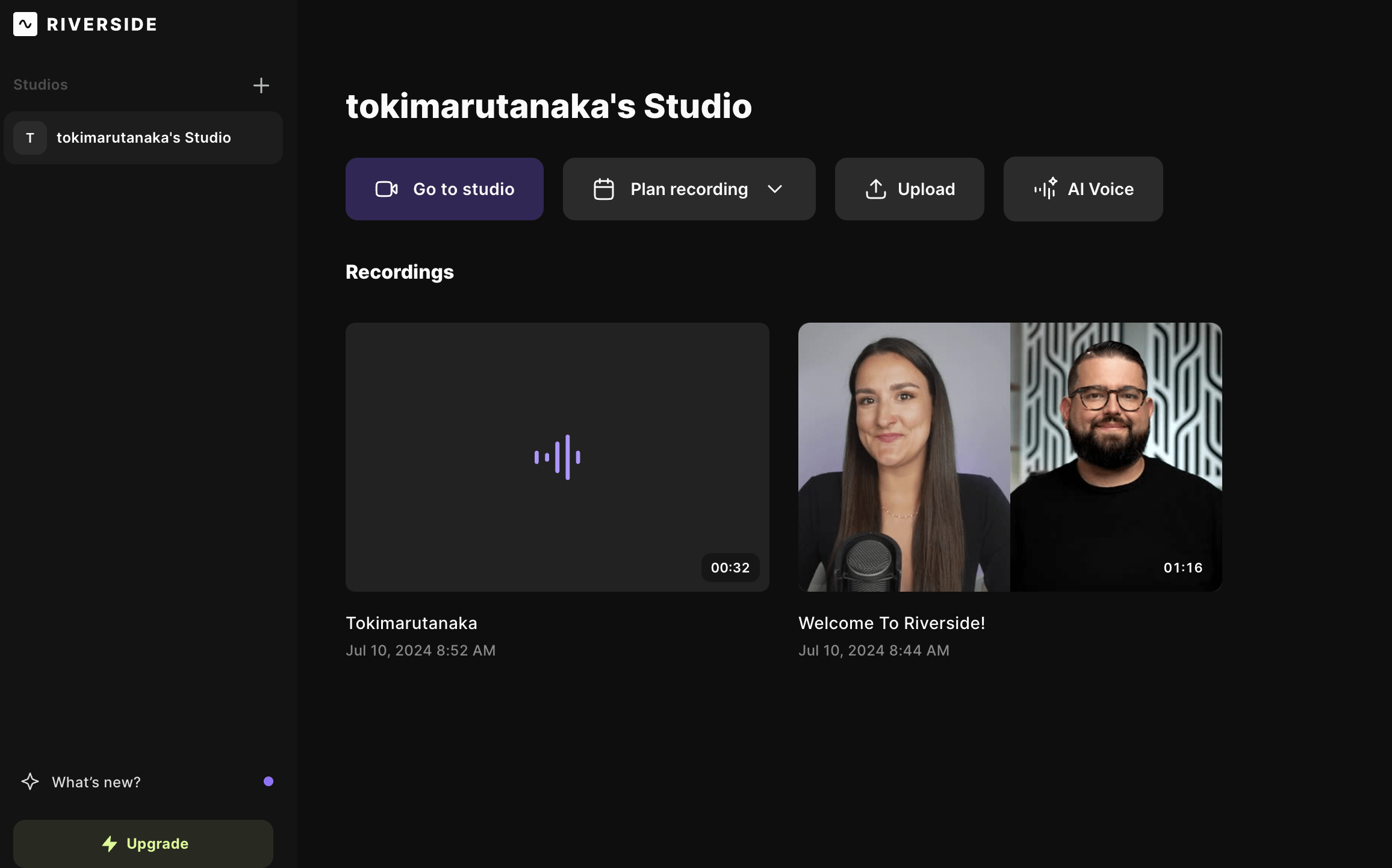1392x868 pixels.
Task: Click the purple notification dot
Action: [269, 781]
